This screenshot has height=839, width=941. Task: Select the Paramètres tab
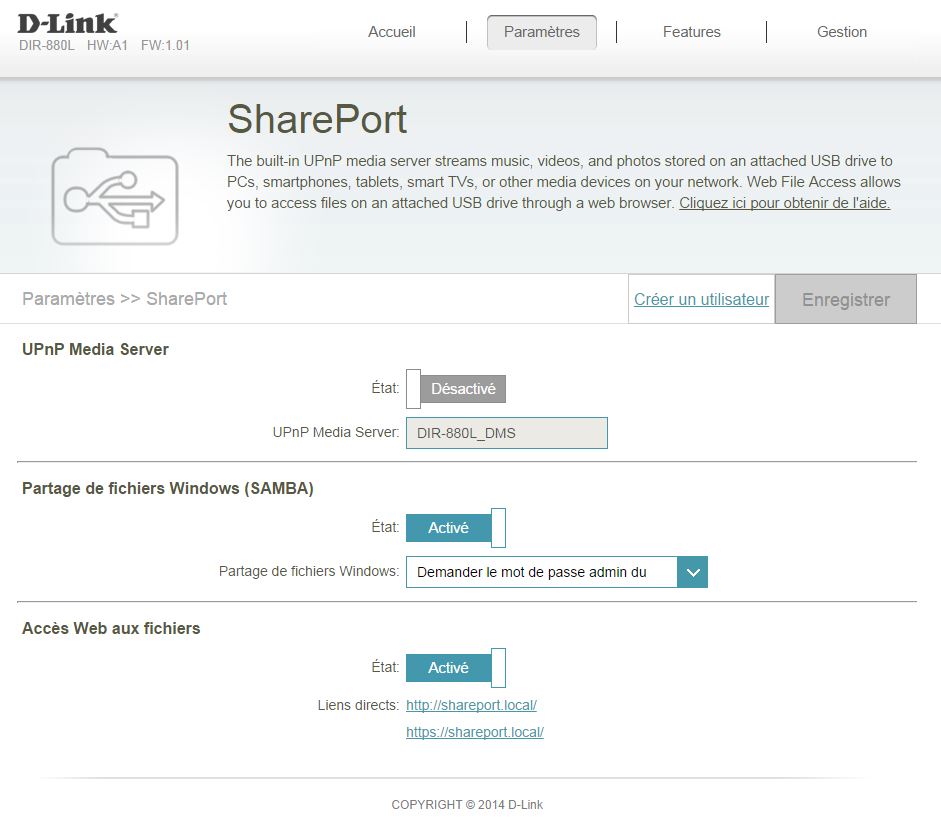click(541, 32)
